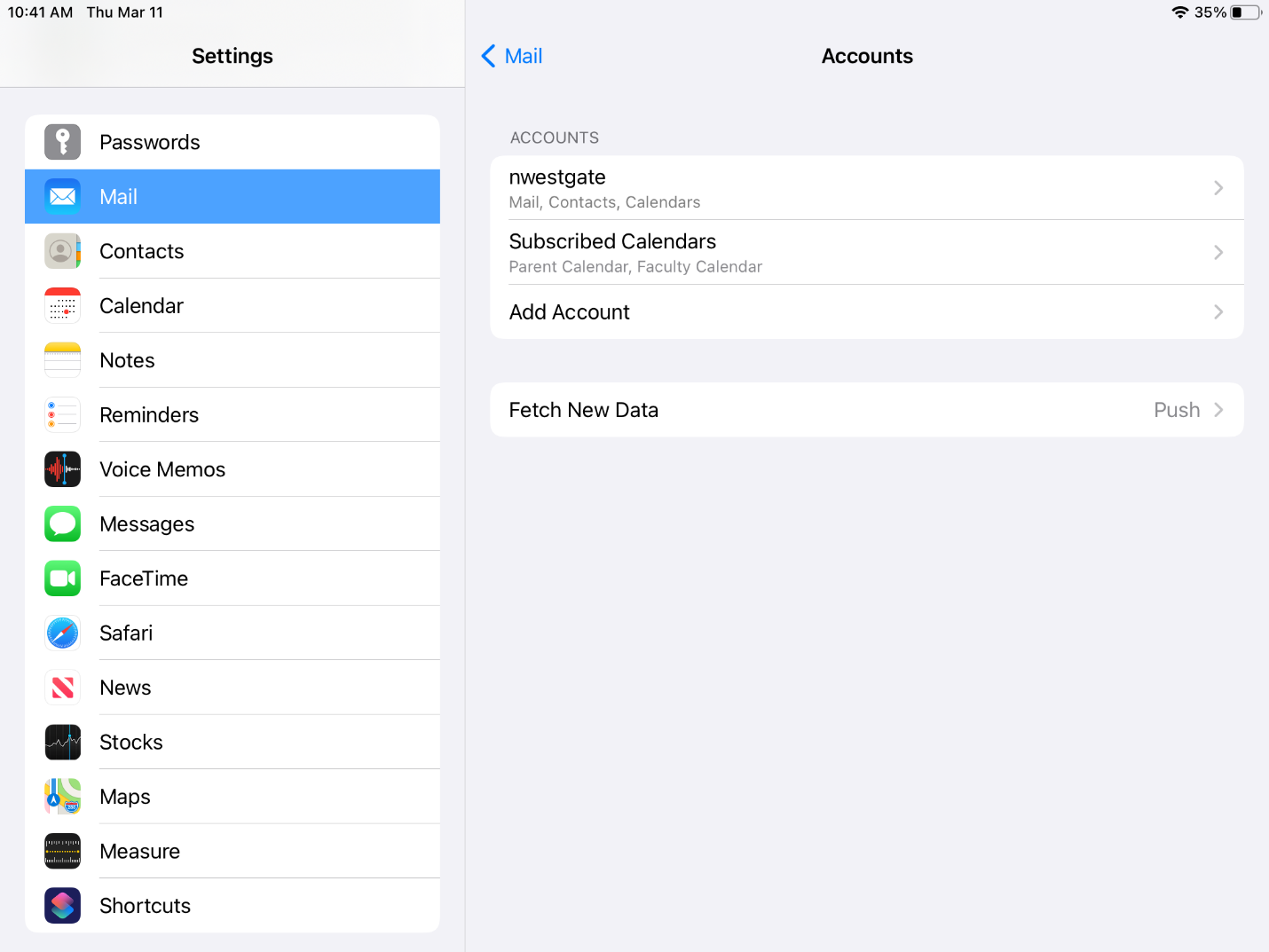Open Maps settings in sidebar
The width and height of the screenshot is (1269, 952).
pyautogui.click(x=233, y=797)
